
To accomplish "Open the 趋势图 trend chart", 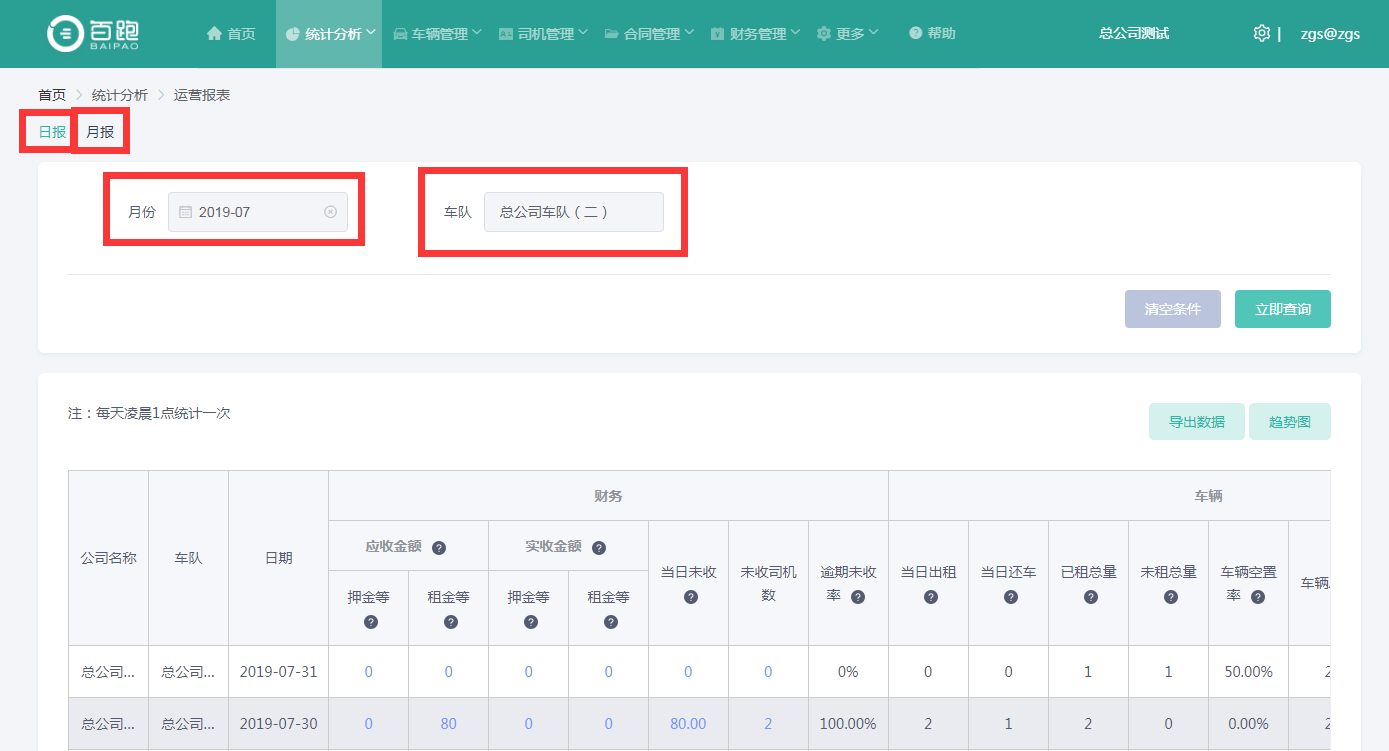I will [1289, 422].
